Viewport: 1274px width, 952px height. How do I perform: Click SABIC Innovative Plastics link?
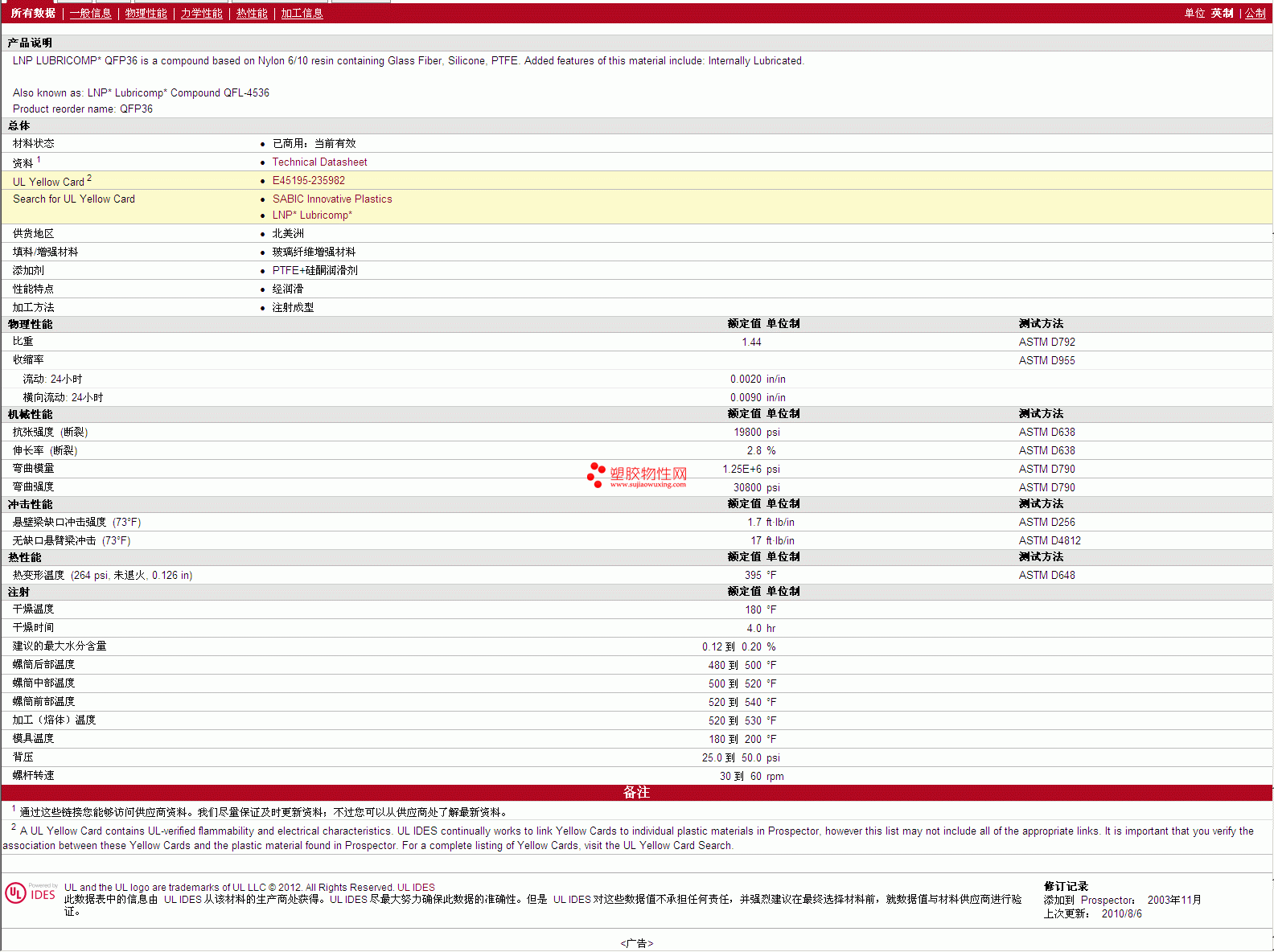click(x=332, y=199)
